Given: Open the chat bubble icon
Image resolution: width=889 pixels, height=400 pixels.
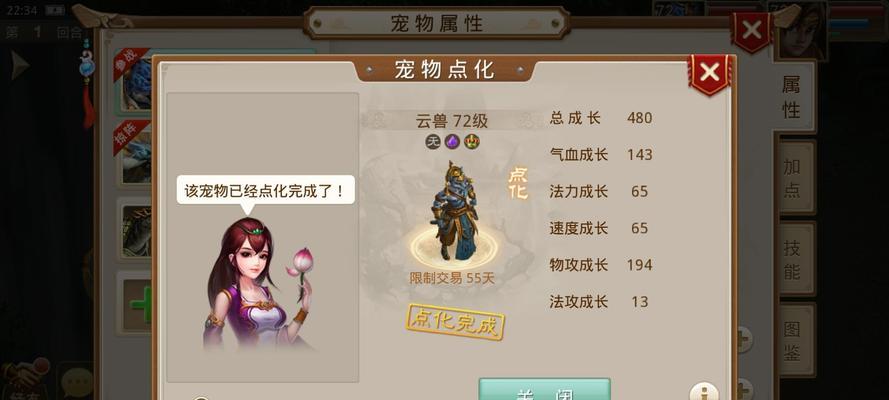Looking at the screenshot, I should 77,382.
